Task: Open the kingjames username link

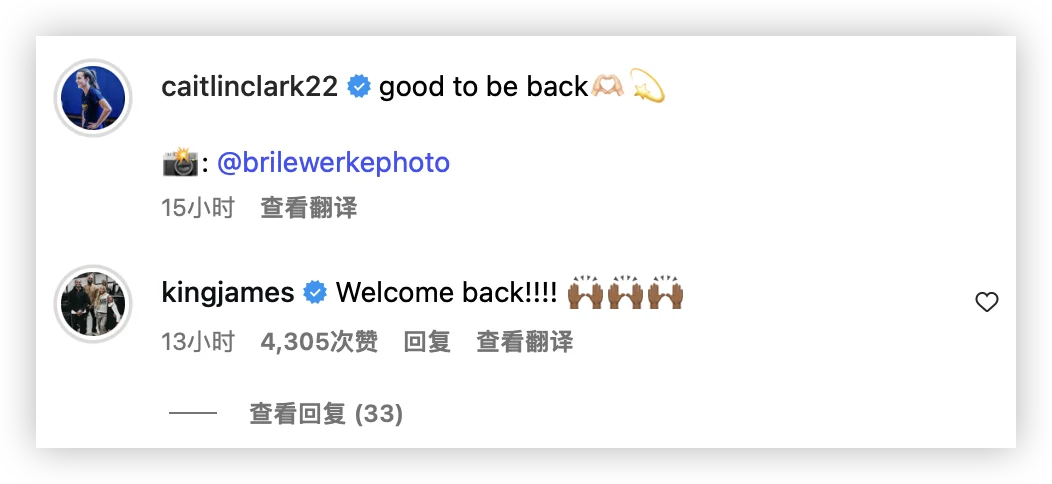Action: click(x=228, y=293)
